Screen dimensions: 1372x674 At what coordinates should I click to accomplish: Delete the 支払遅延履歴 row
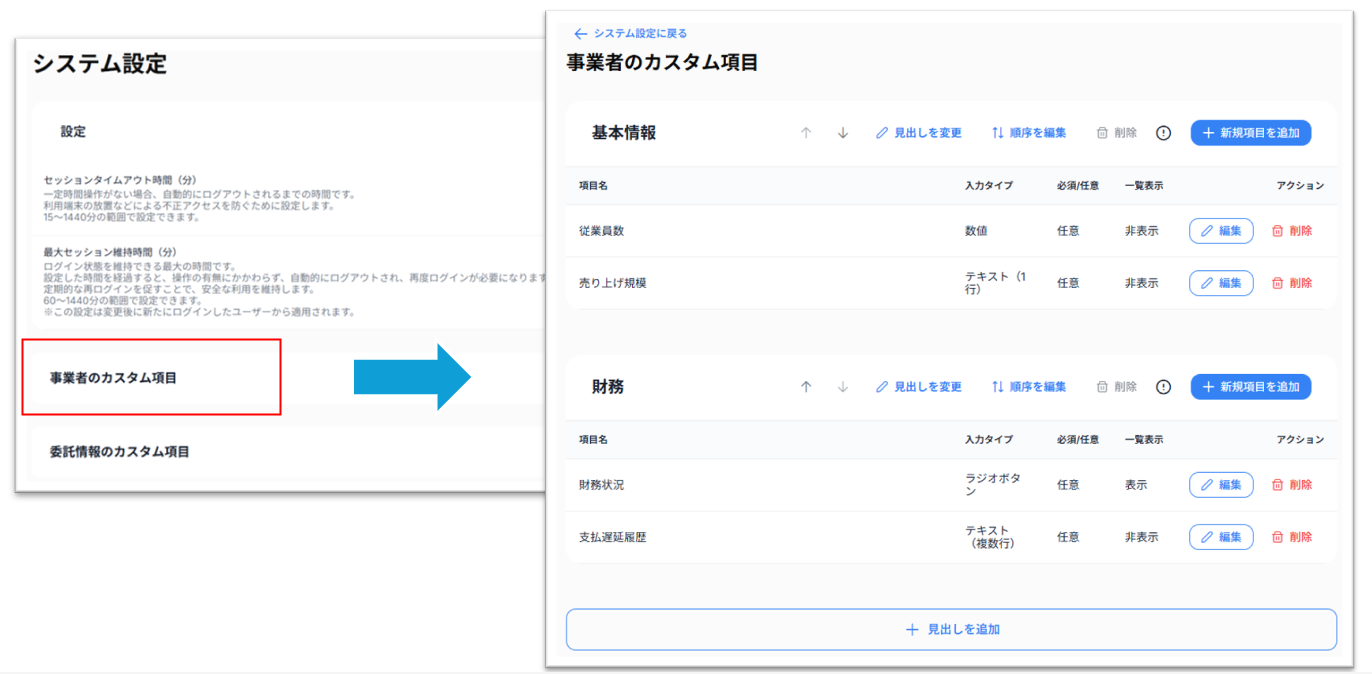pyautogui.click(x=1291, y=537)
